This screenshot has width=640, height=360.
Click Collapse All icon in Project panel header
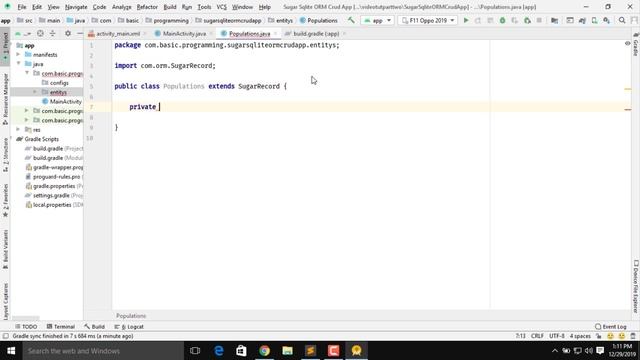(52, 33)
